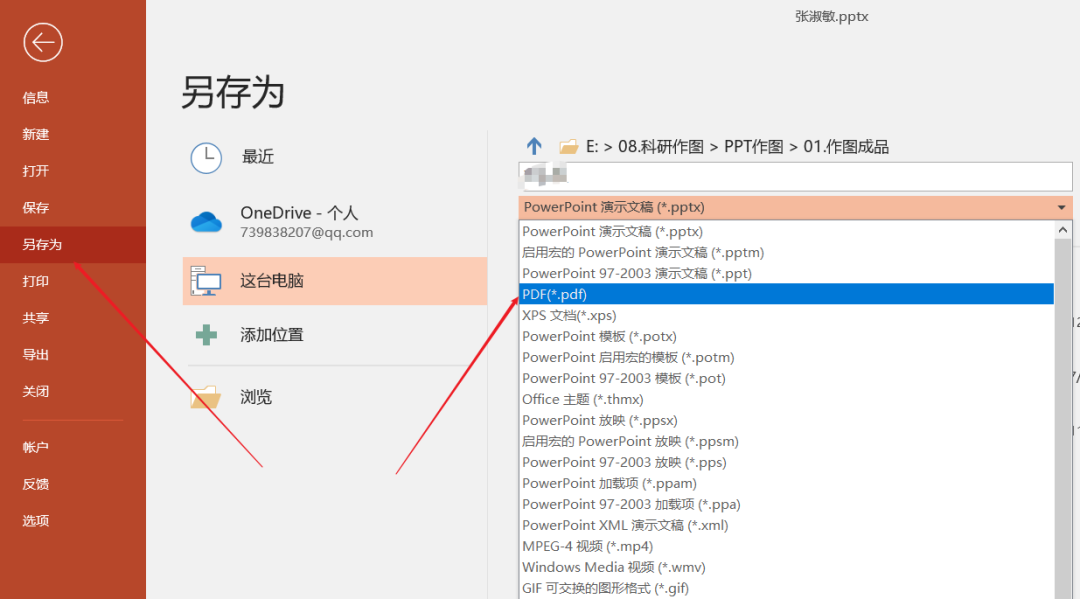Select PowerPoint 演示文稿 (*.pptx) in list

click(x=786, y=231)
